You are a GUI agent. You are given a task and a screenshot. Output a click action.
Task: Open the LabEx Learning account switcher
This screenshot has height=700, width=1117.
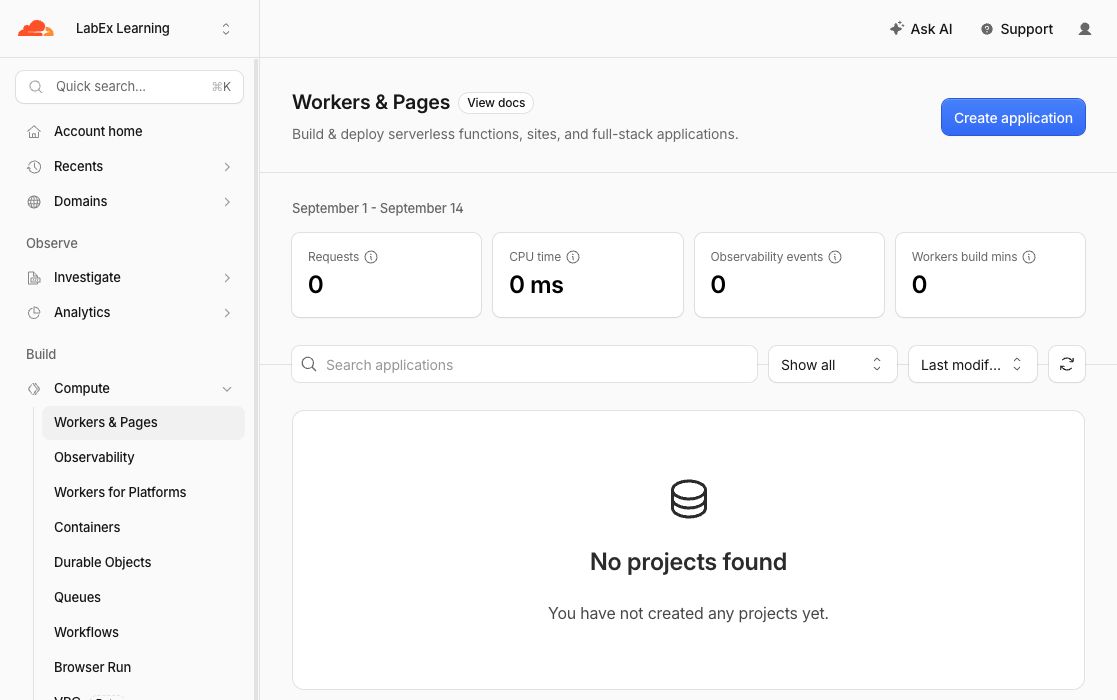pos(154,28)
